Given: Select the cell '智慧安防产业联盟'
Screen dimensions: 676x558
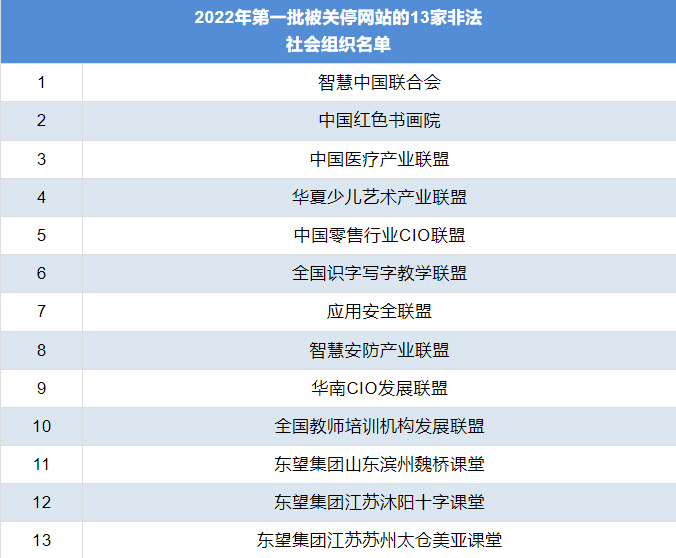Looking at the screenshot, I should coord(379,350).
